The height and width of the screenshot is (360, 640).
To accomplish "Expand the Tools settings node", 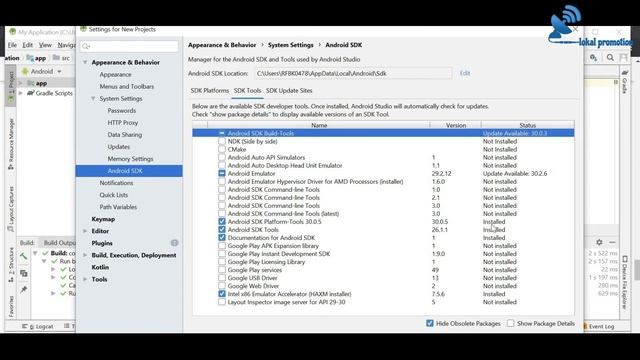I will click(x=85, y=279).
